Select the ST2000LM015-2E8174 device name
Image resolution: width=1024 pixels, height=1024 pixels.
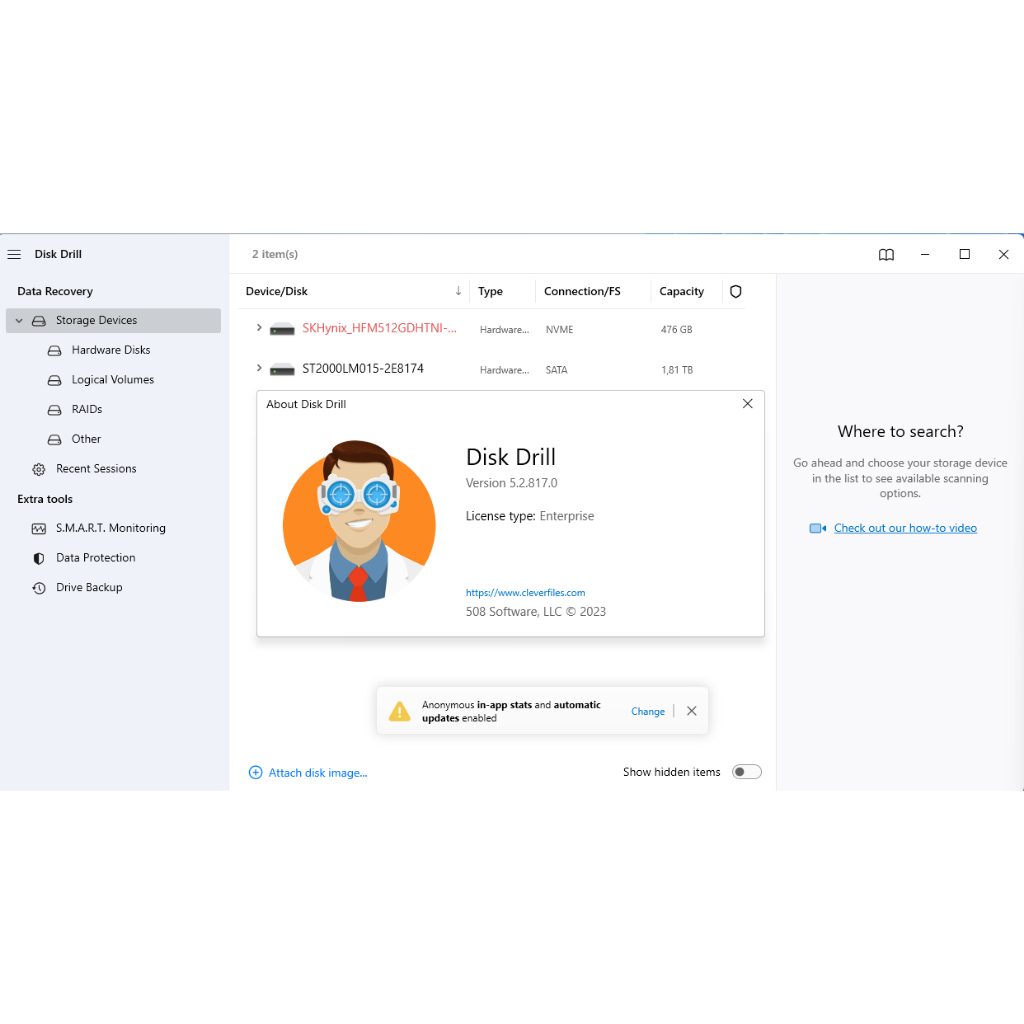(x=362, y=368)
